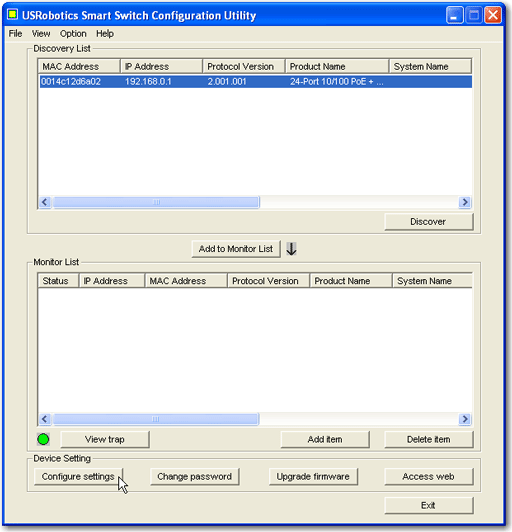Click the Delete item button
512x532 pixels.
tap(429, 439)
